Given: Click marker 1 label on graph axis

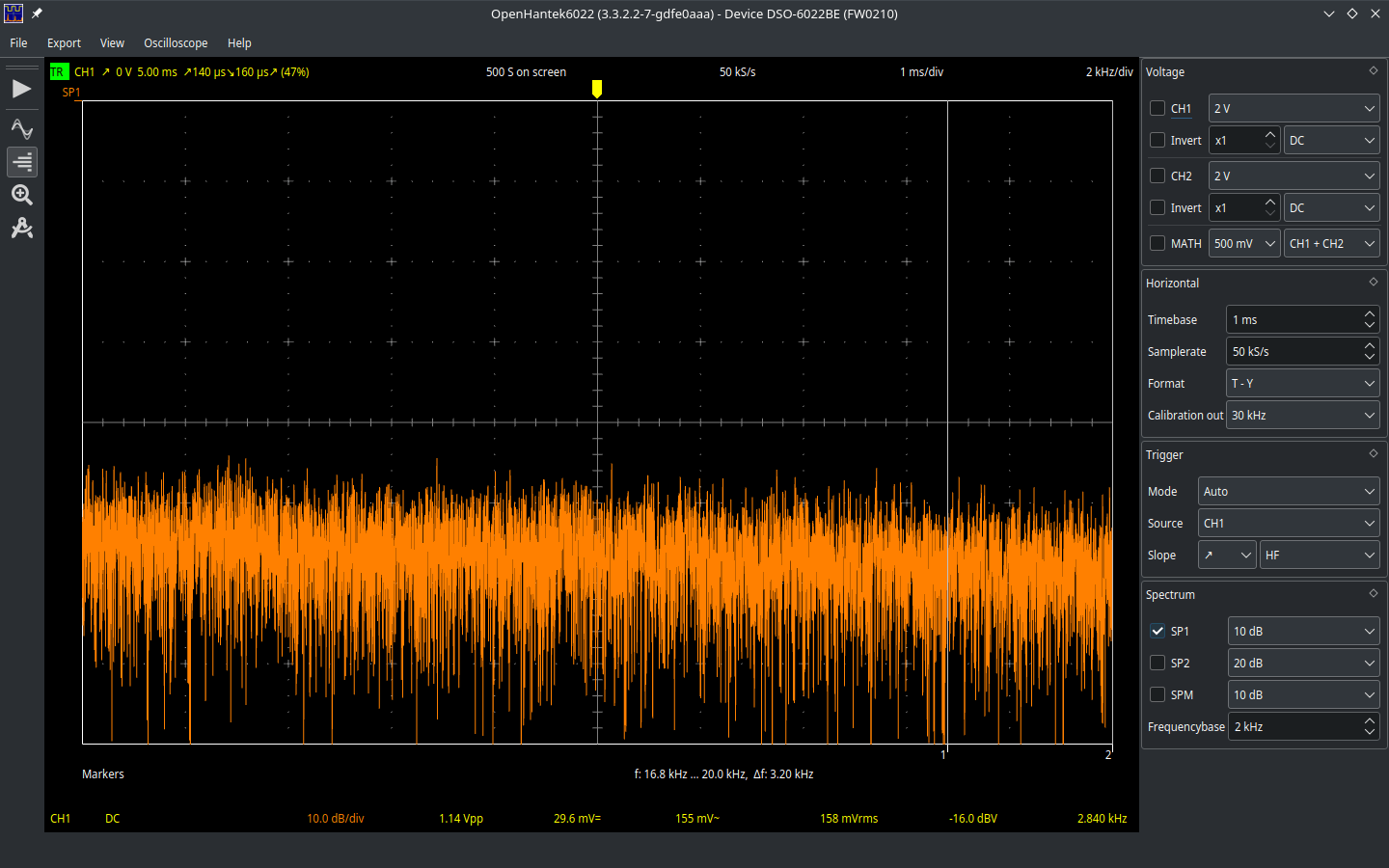Looking at the screenshot, I should pyautogui.click(x=943, y=754).
